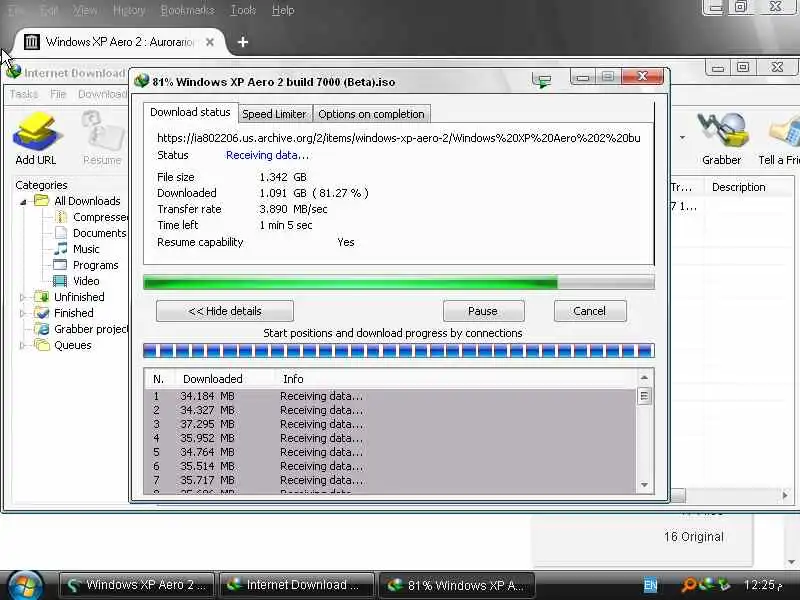Open the Options on completion tab

point(371,114)
